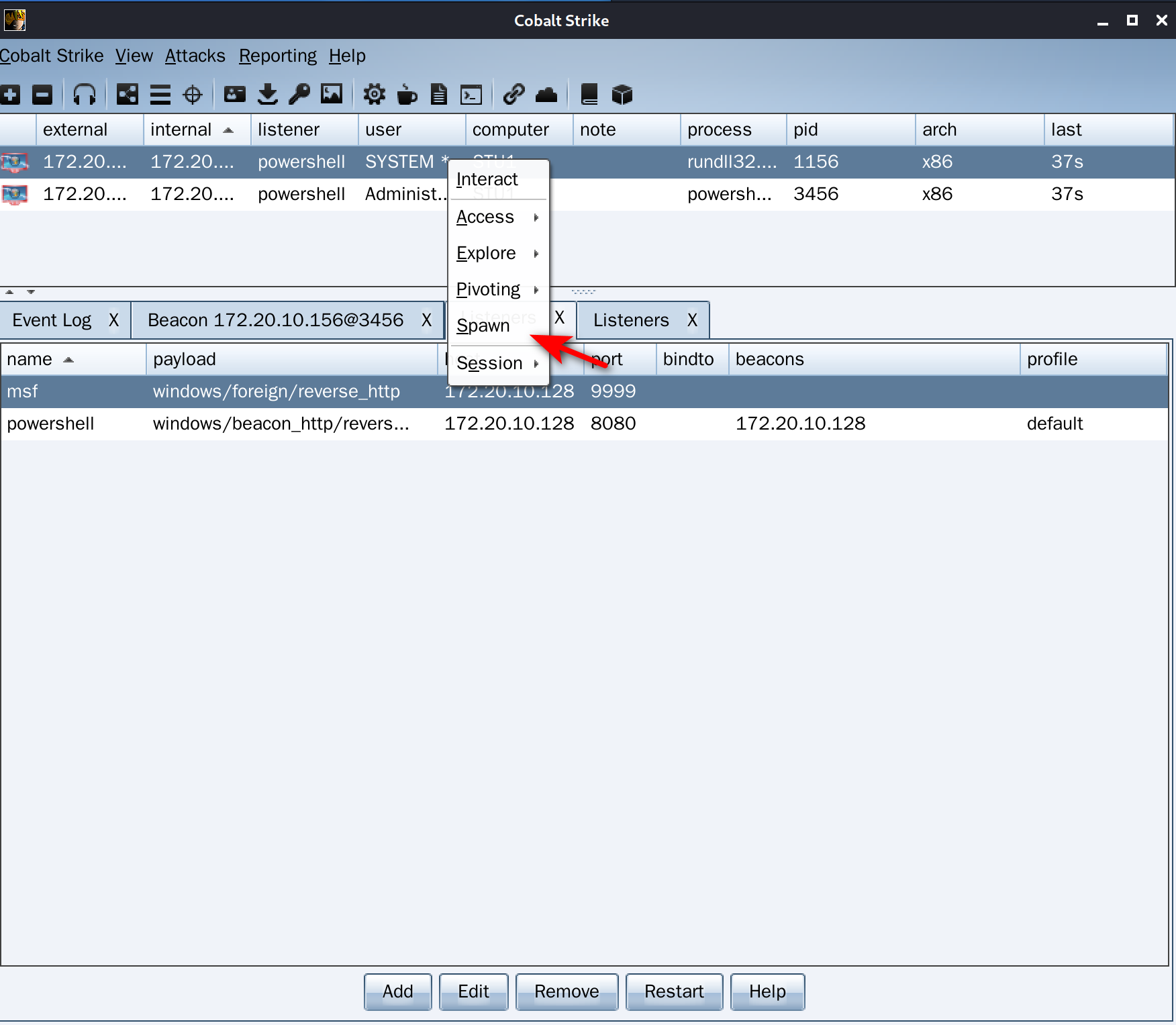Switch to the Event Log tab
The image size is (1176, 1025).
(x=52, y=320)
